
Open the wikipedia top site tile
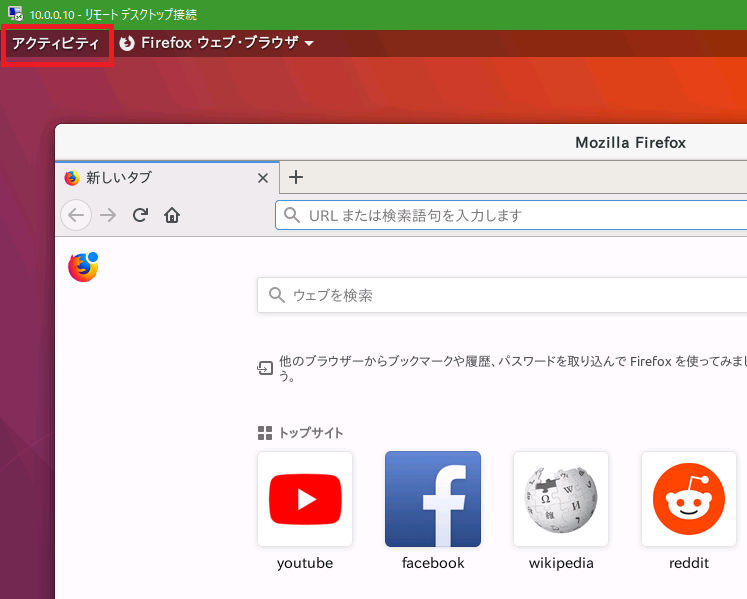click(x=561, y=499)
